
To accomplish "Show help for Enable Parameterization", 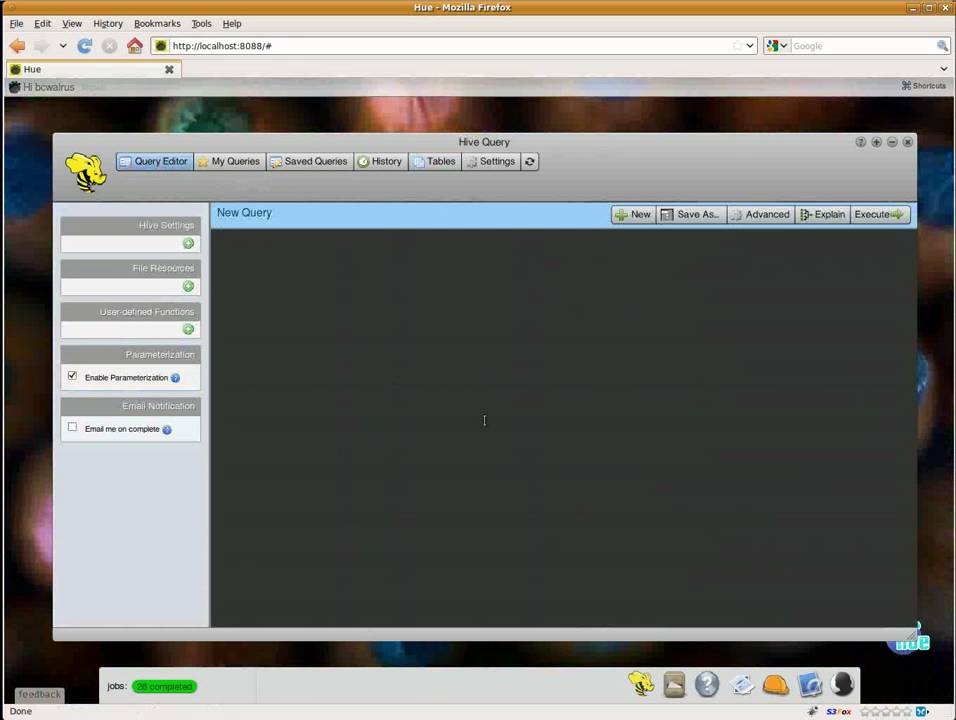I will [176, 378].
